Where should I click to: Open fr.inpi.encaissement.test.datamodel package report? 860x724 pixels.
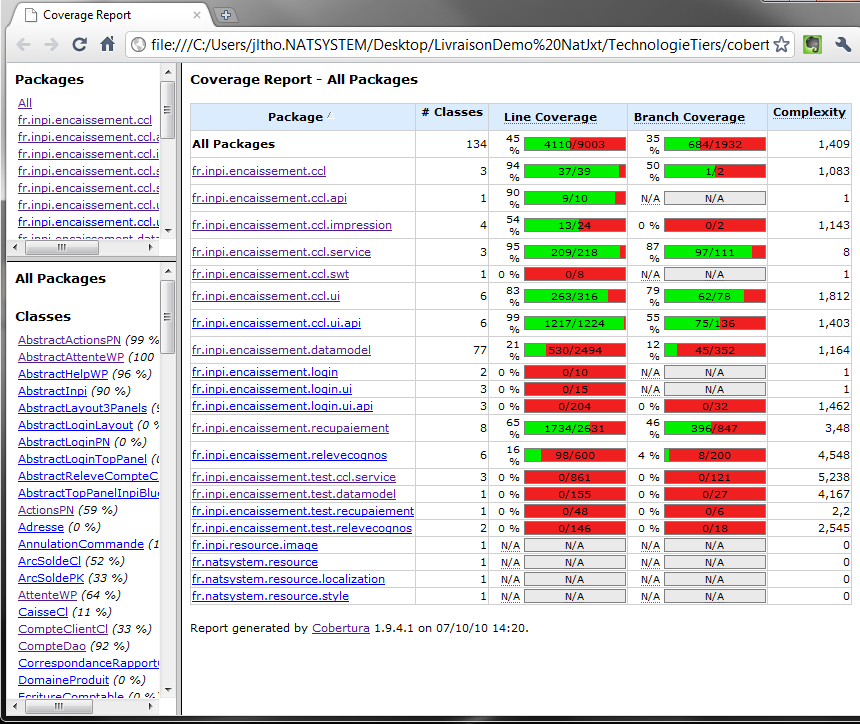click(293, 494)
